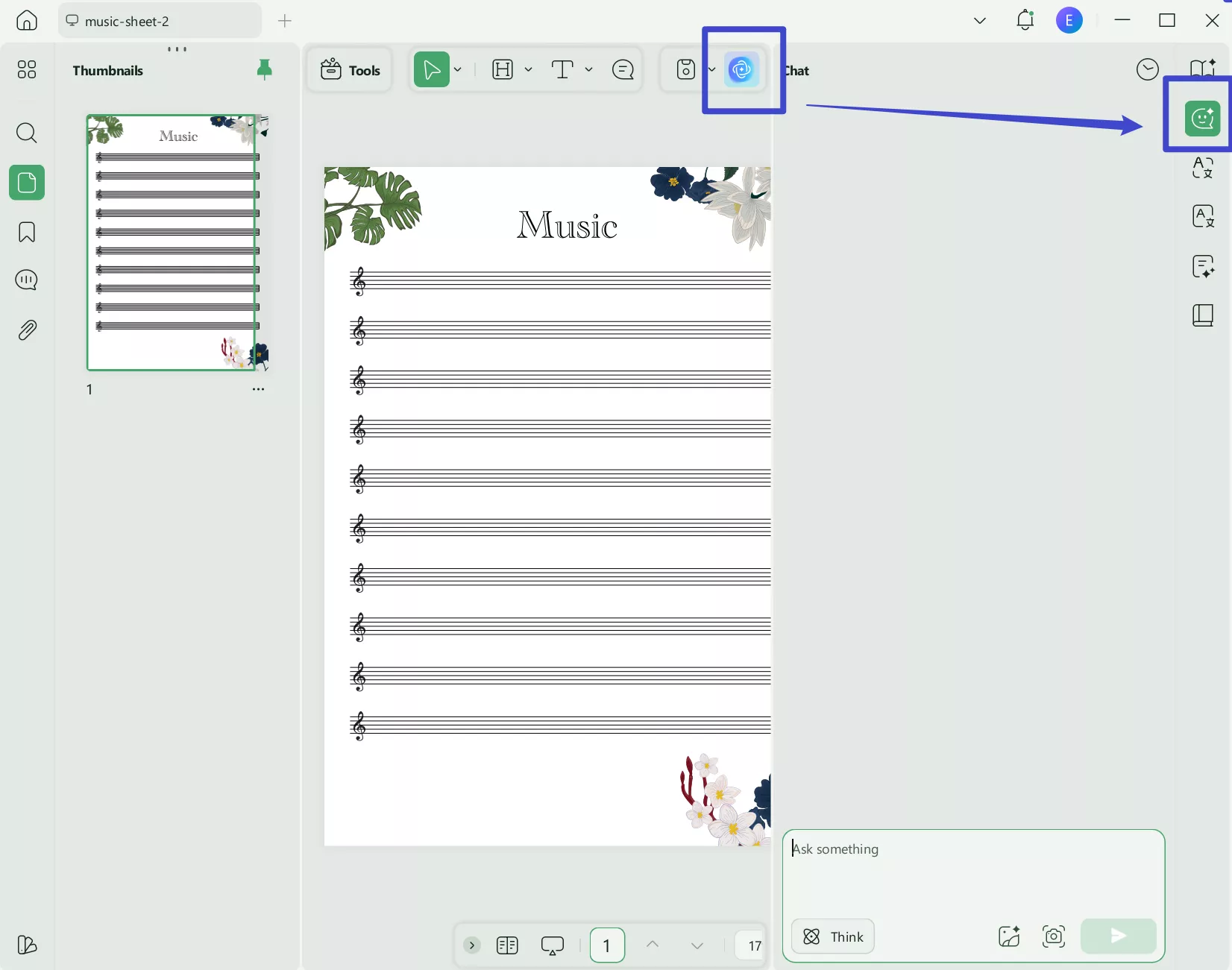Select the search icon in the left sidebar
Screen dimensions: 1232x970
pos(26,133)
